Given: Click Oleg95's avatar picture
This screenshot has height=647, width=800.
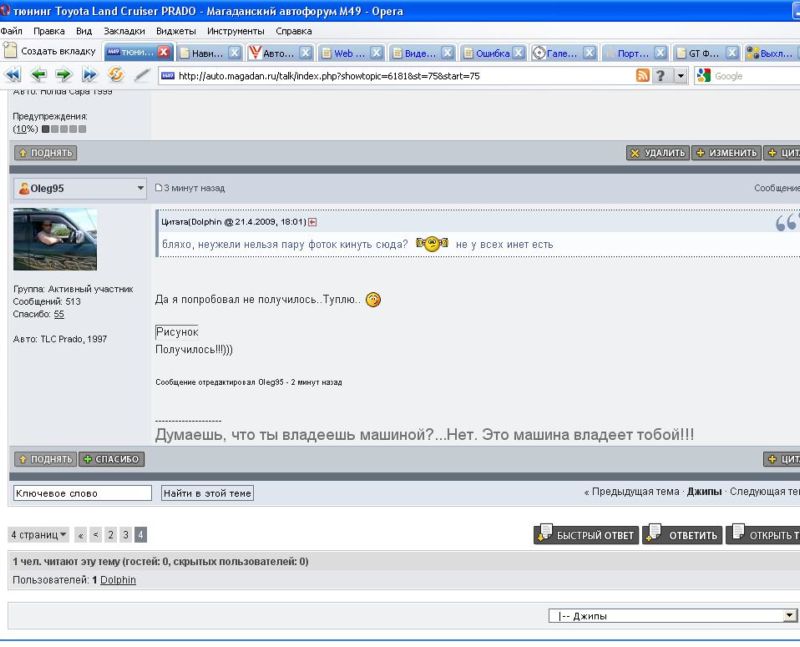Looking at the screenshot, I should pyautogui.click(x=55, y=239).
